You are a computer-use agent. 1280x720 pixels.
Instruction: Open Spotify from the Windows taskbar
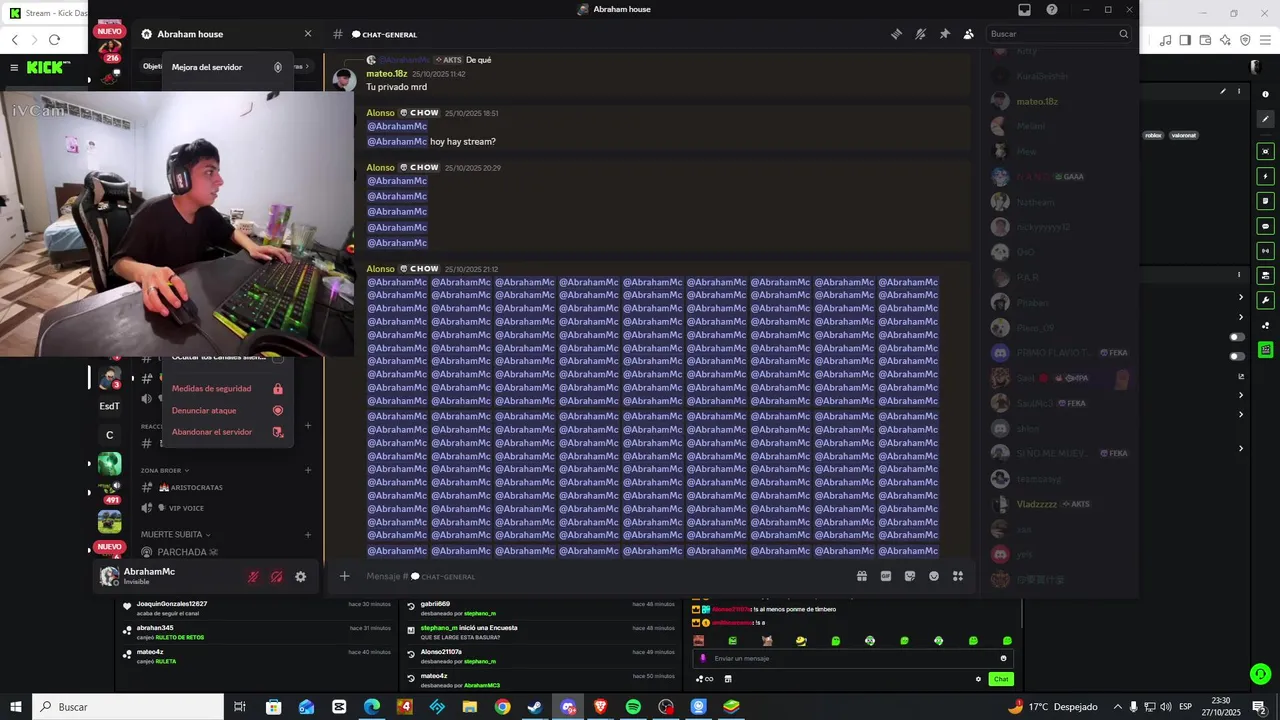[x=633, y=707]
